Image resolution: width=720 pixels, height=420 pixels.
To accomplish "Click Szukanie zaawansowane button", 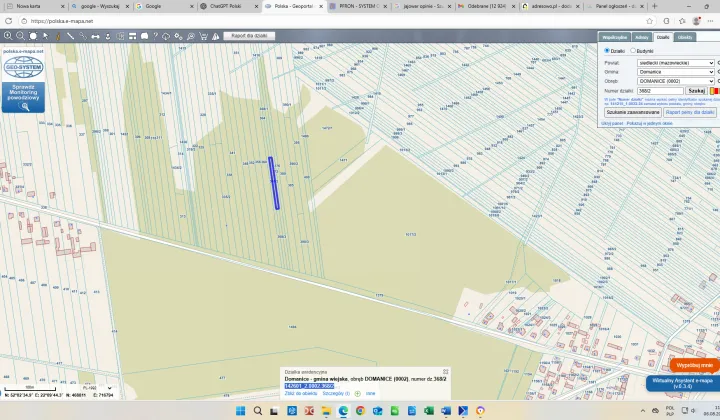I will point(633,112).
